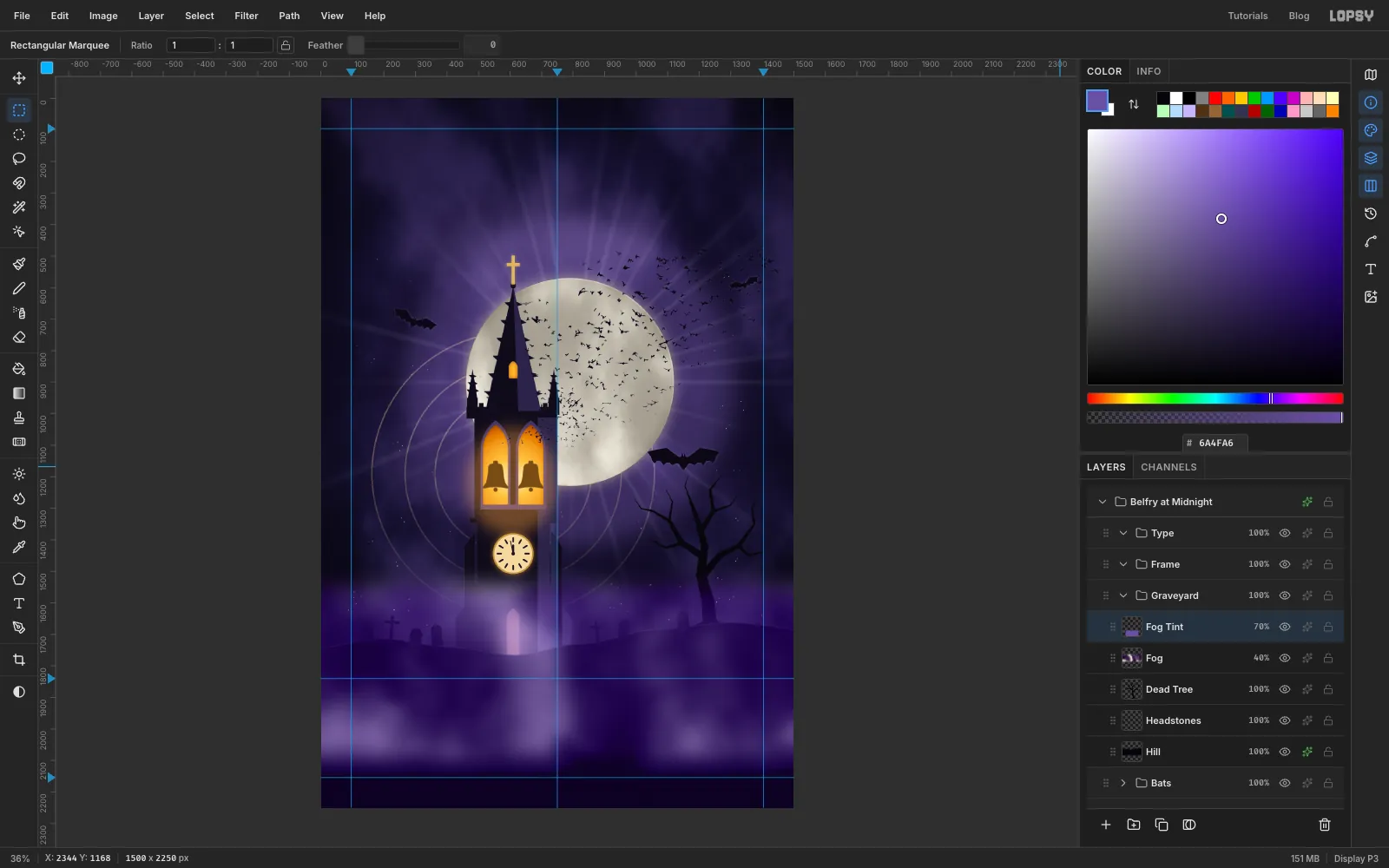Hide the Dead Tree layer
Screen dimensions: 1389x868
click(x=1285, y=689)
